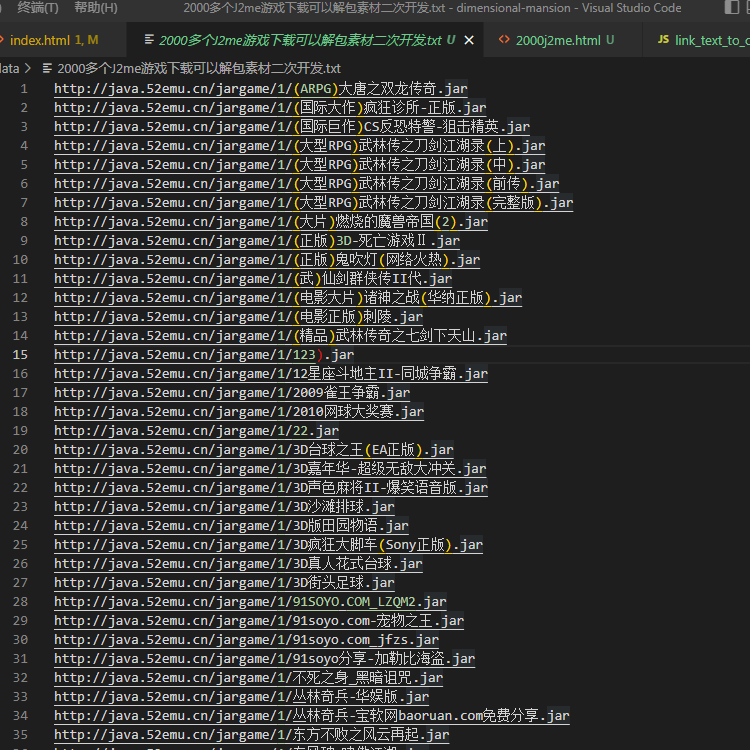
Task: Click line with 东方不败之风云再起.jar
Action: click(x=252, y=735)
